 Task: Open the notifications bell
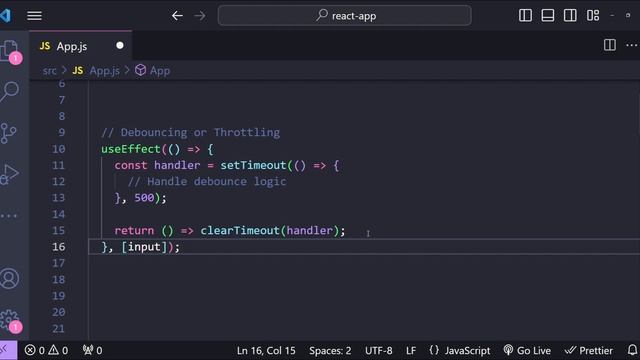point(632,350)
